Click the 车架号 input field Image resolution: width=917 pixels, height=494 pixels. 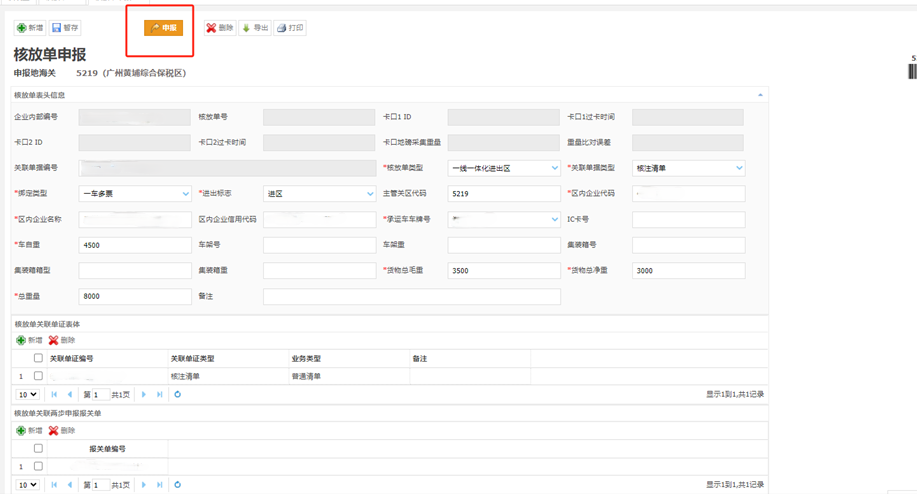click(x=319, y=245)
